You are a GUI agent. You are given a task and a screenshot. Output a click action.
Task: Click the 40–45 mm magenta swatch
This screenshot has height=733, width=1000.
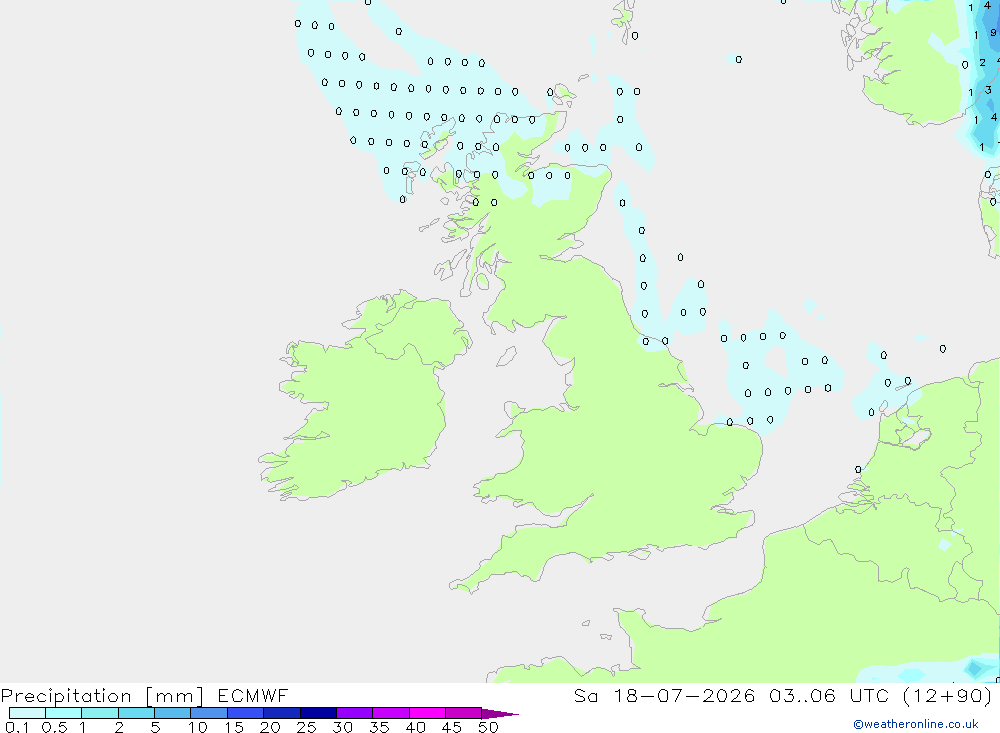tap(427, 713)
